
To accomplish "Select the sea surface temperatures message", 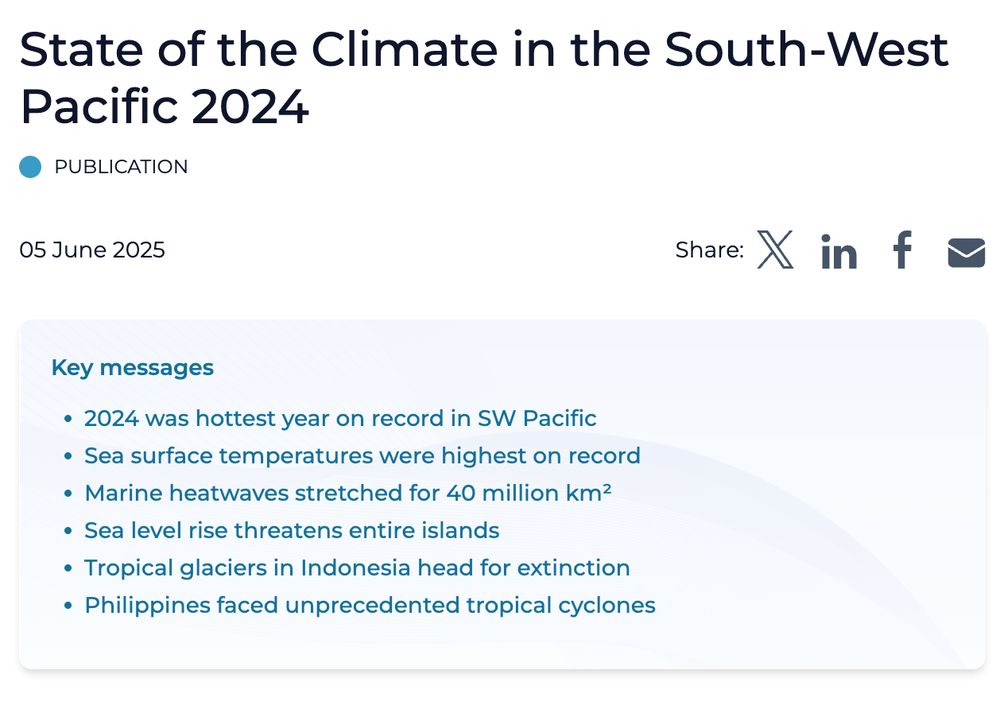I will 362,456.
